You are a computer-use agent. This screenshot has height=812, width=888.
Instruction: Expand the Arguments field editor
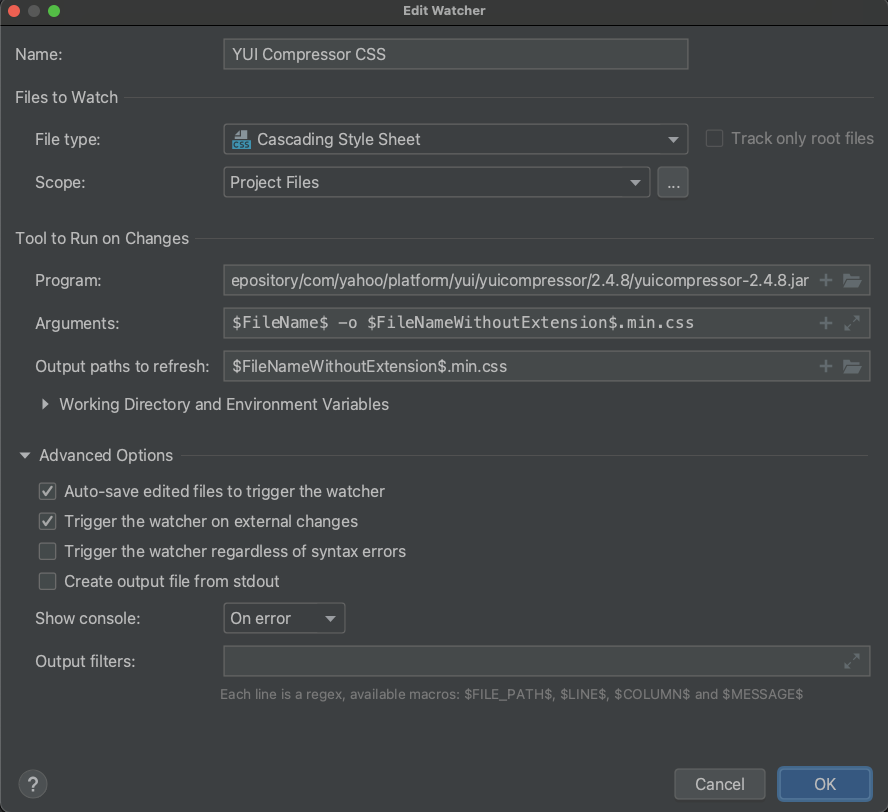852,323
